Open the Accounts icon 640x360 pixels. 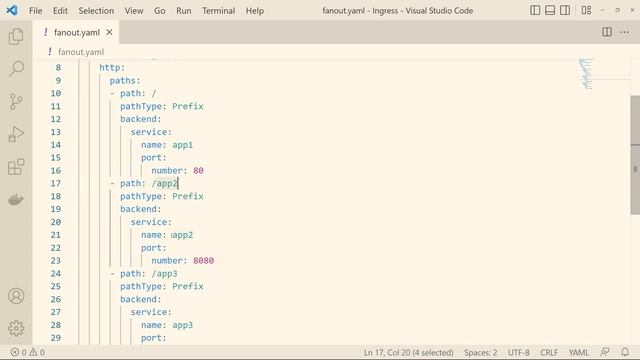(x=16, y=296)
